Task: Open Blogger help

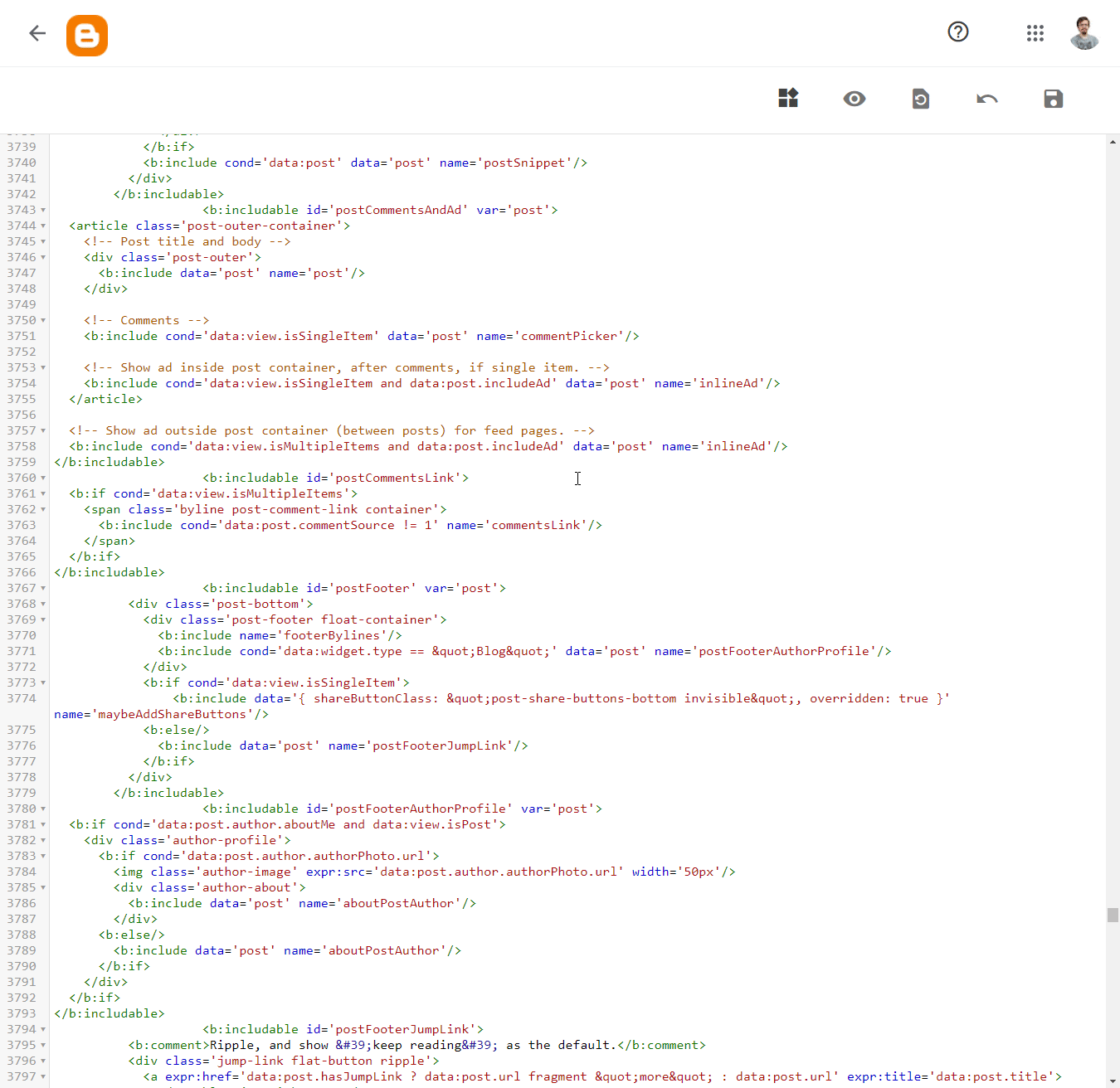Action: coord(958,32)
